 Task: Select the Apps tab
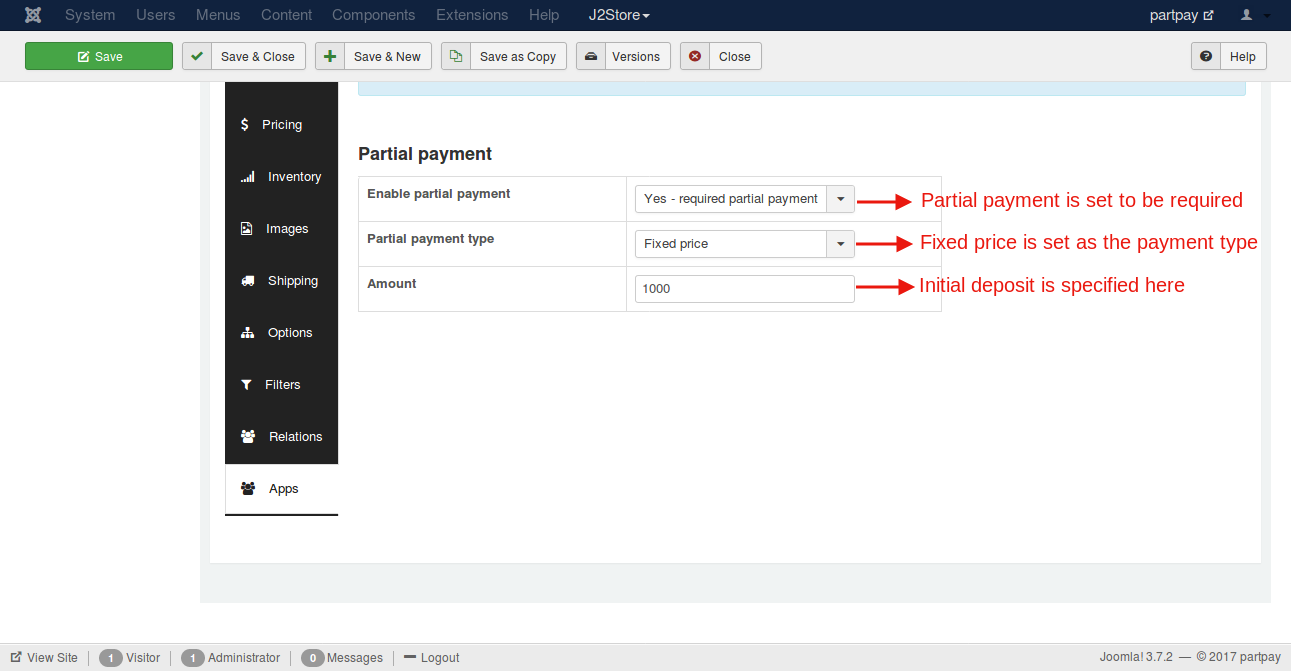(281, 489)
